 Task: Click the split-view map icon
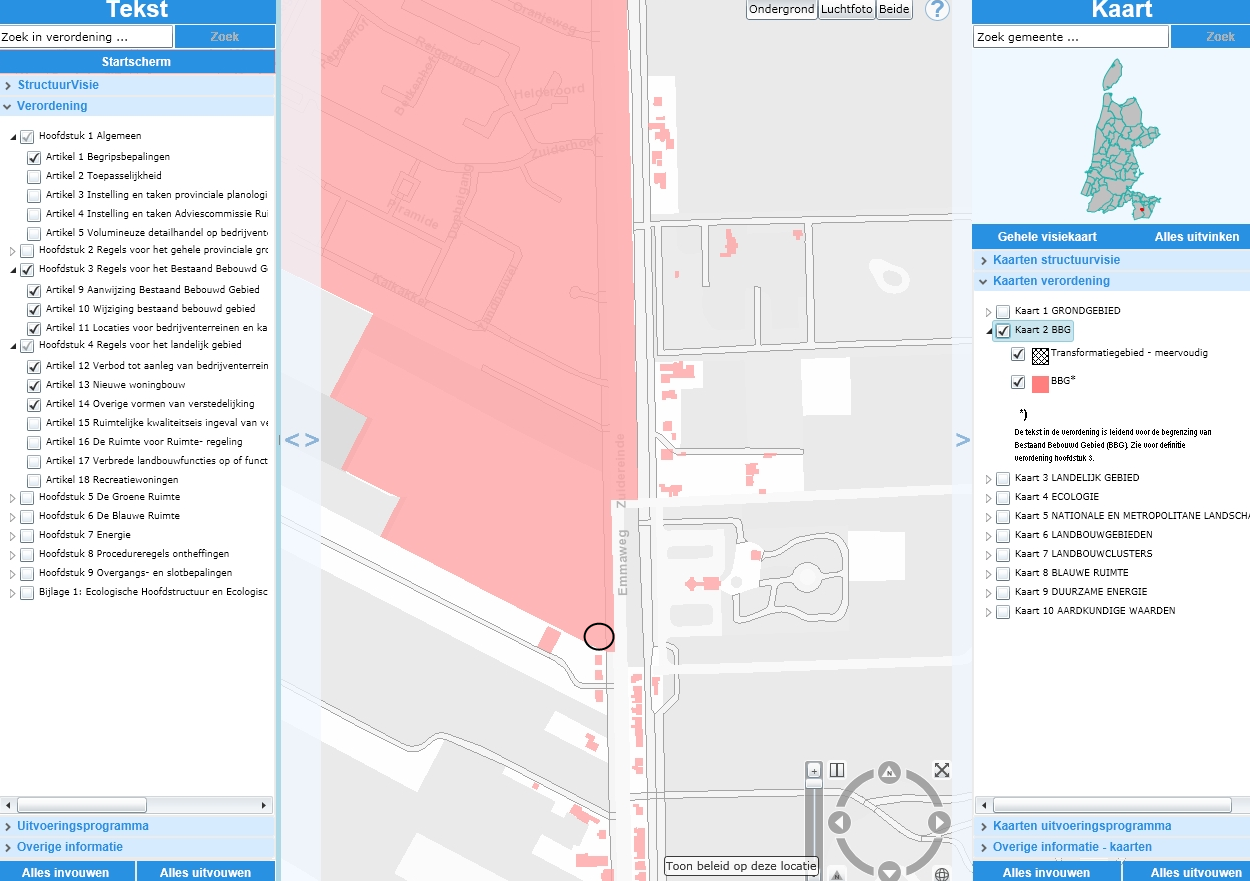coord(837,770)
